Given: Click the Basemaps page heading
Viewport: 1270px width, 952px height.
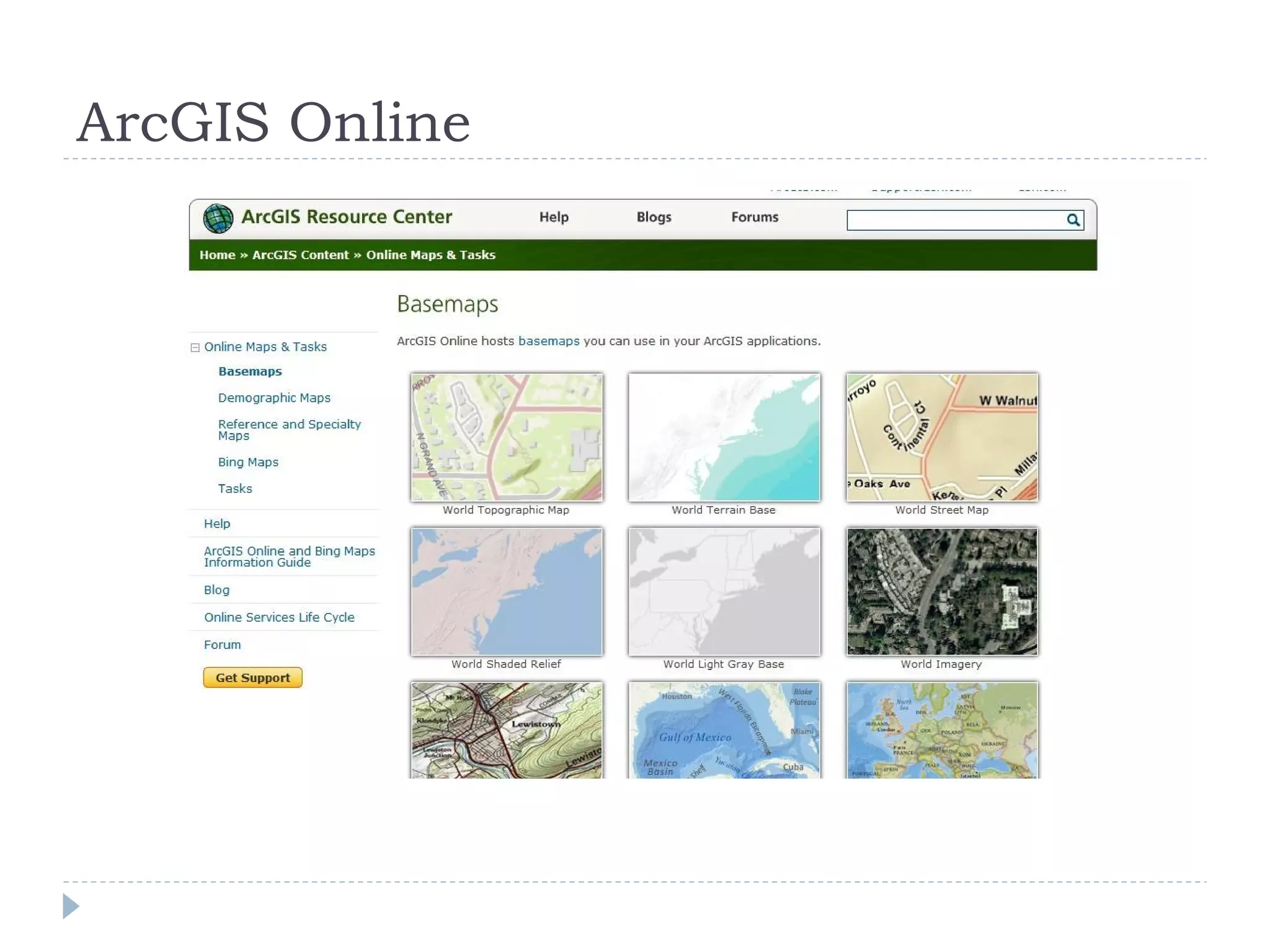Looking at the screenshot, I should 448,305.
